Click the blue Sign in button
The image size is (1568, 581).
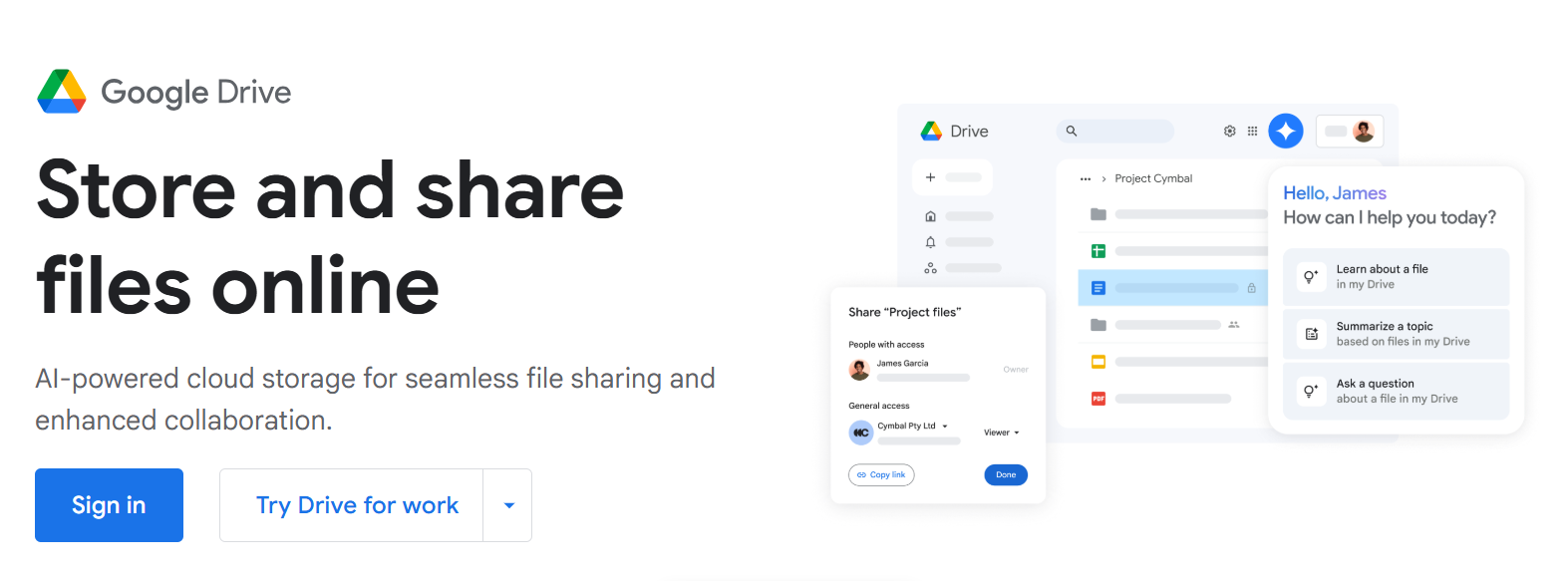pos(109,505)
